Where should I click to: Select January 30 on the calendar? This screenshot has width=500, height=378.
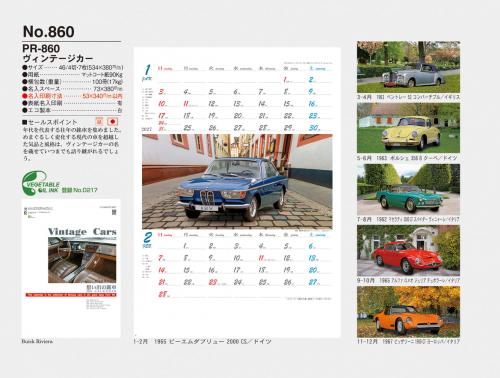coord(314,128)
